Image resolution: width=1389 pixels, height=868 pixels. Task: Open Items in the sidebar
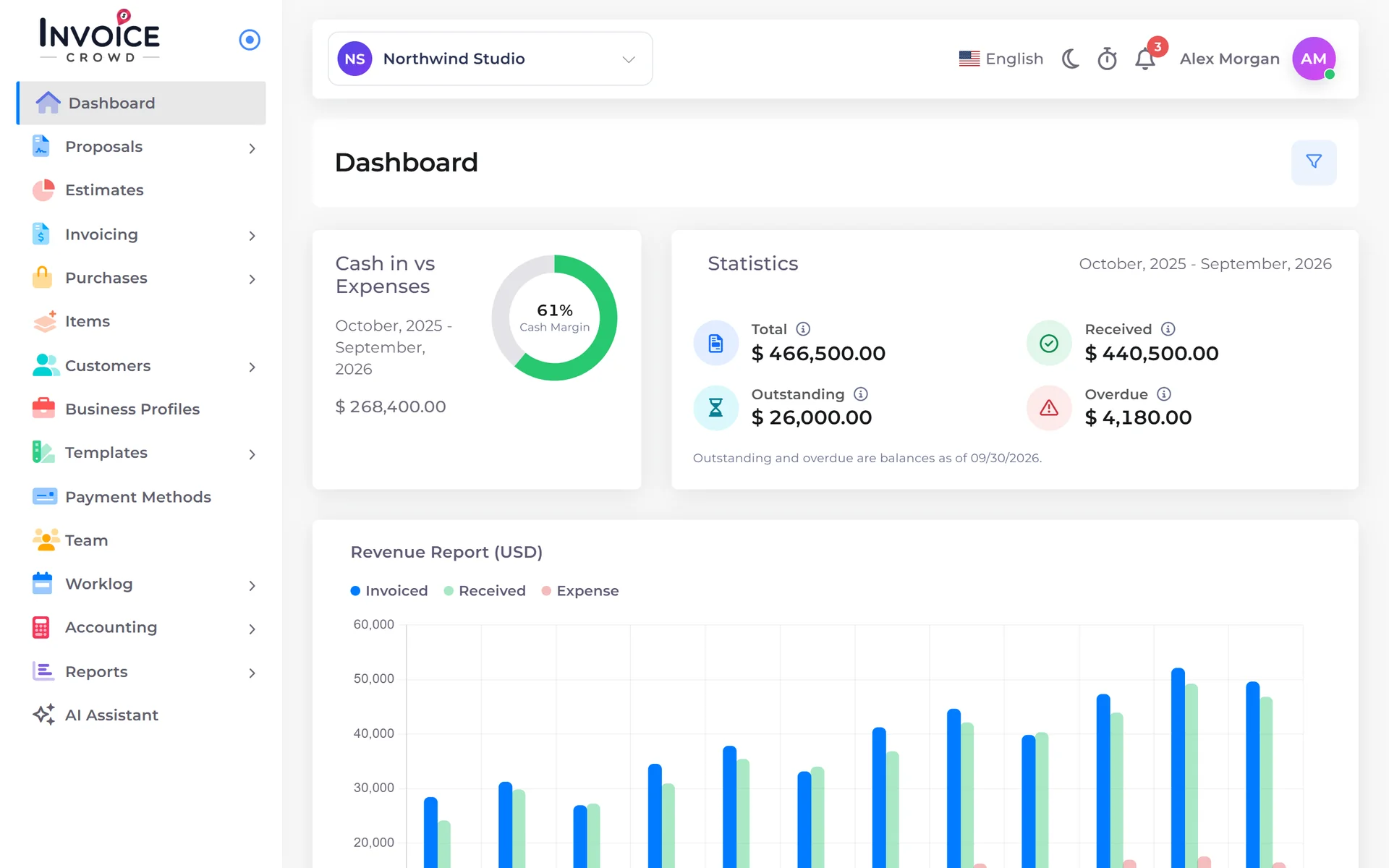142,321
